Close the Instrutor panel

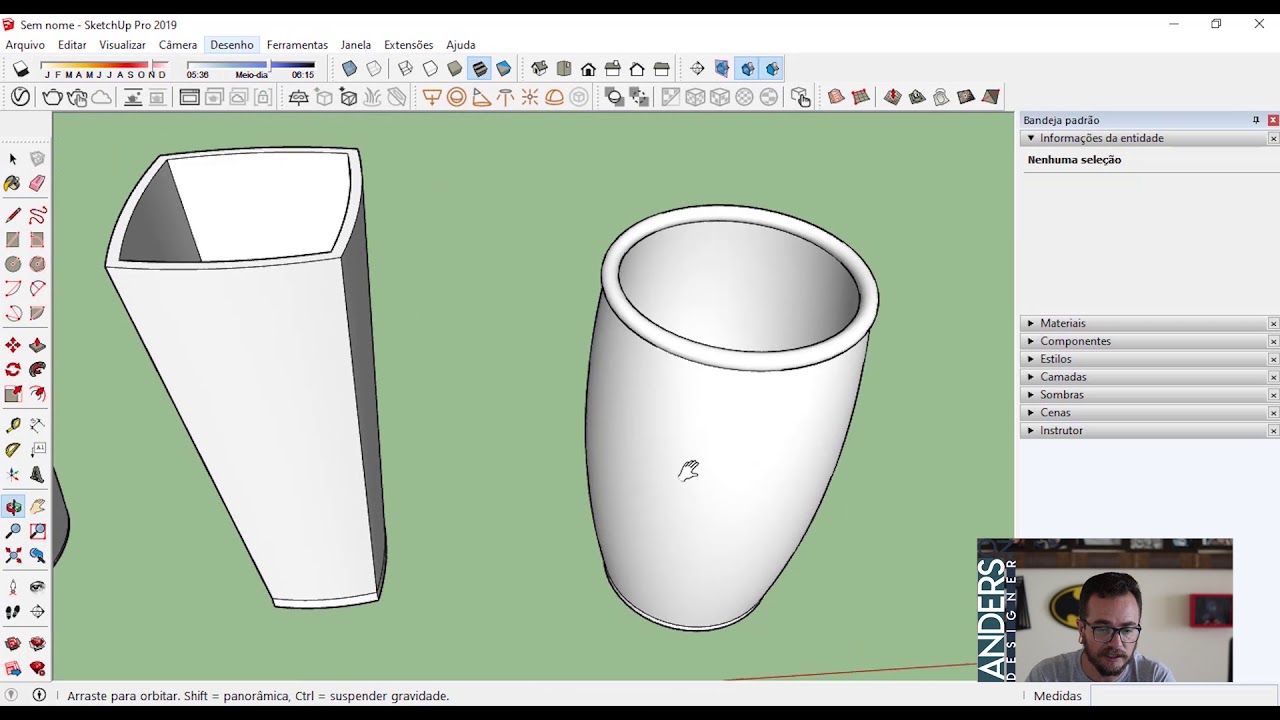coord(1273,431)
